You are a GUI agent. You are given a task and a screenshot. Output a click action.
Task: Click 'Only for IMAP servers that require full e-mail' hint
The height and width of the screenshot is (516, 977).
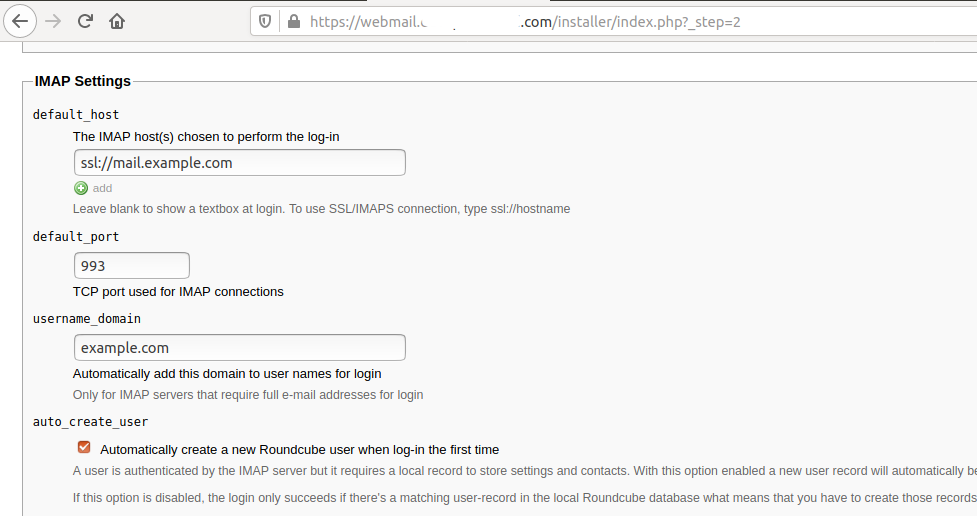tap(248, 395)
